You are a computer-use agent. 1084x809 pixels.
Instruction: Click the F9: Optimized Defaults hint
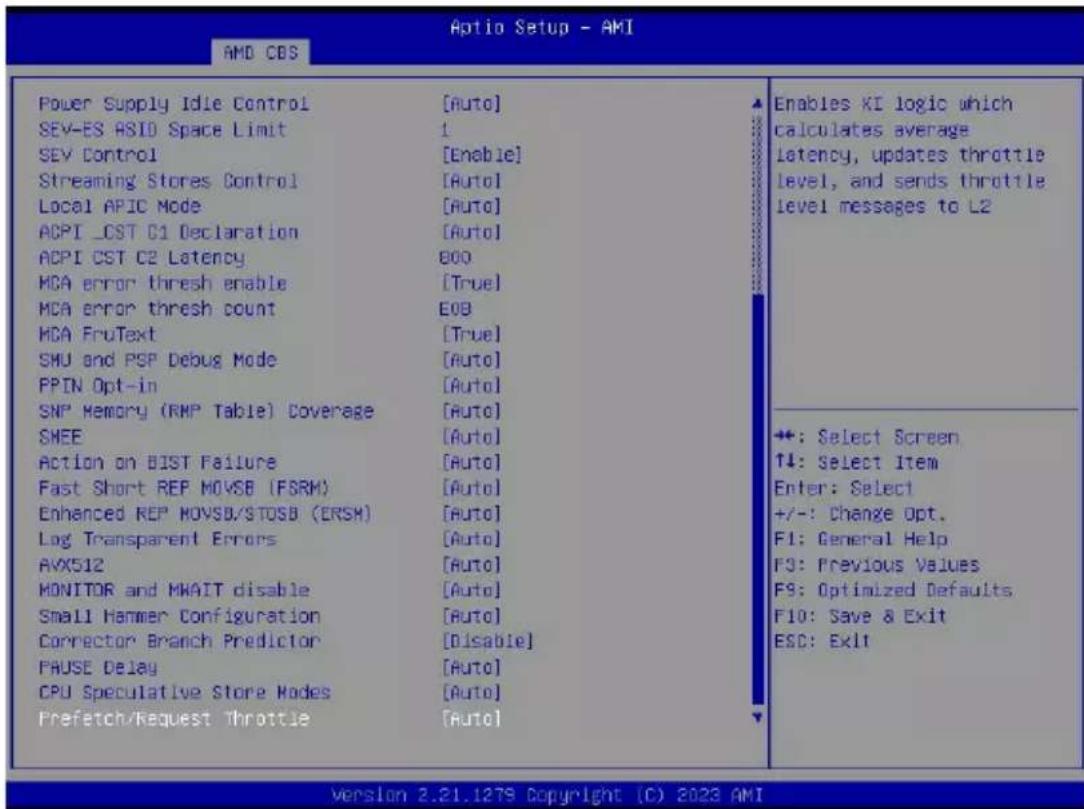click(893, 590)
